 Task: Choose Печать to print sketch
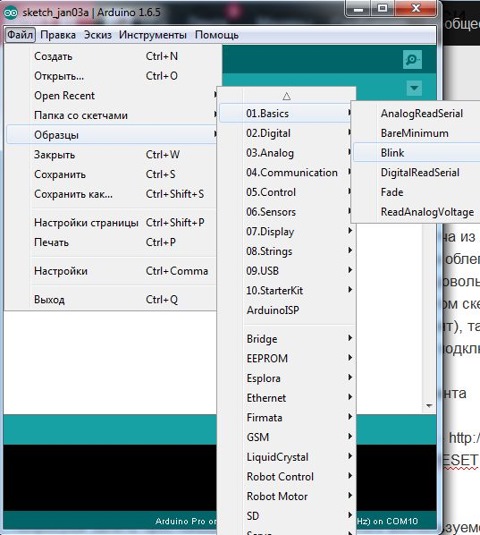tap(112, 242)
